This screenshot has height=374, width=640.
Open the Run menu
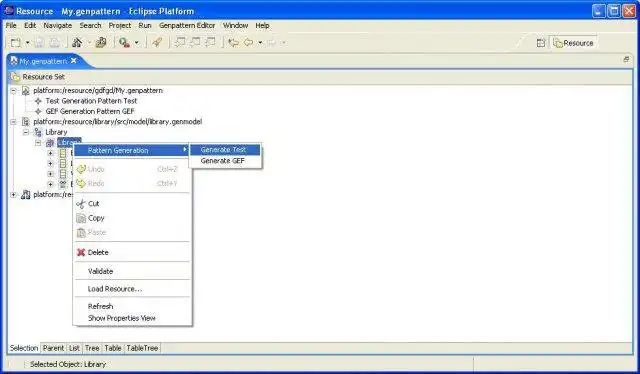[145, 25]
